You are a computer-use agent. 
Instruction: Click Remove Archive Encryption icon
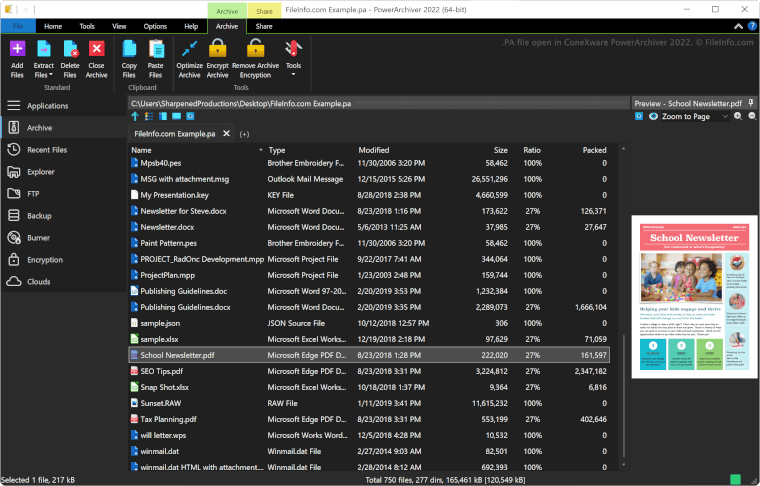point(255,50)
